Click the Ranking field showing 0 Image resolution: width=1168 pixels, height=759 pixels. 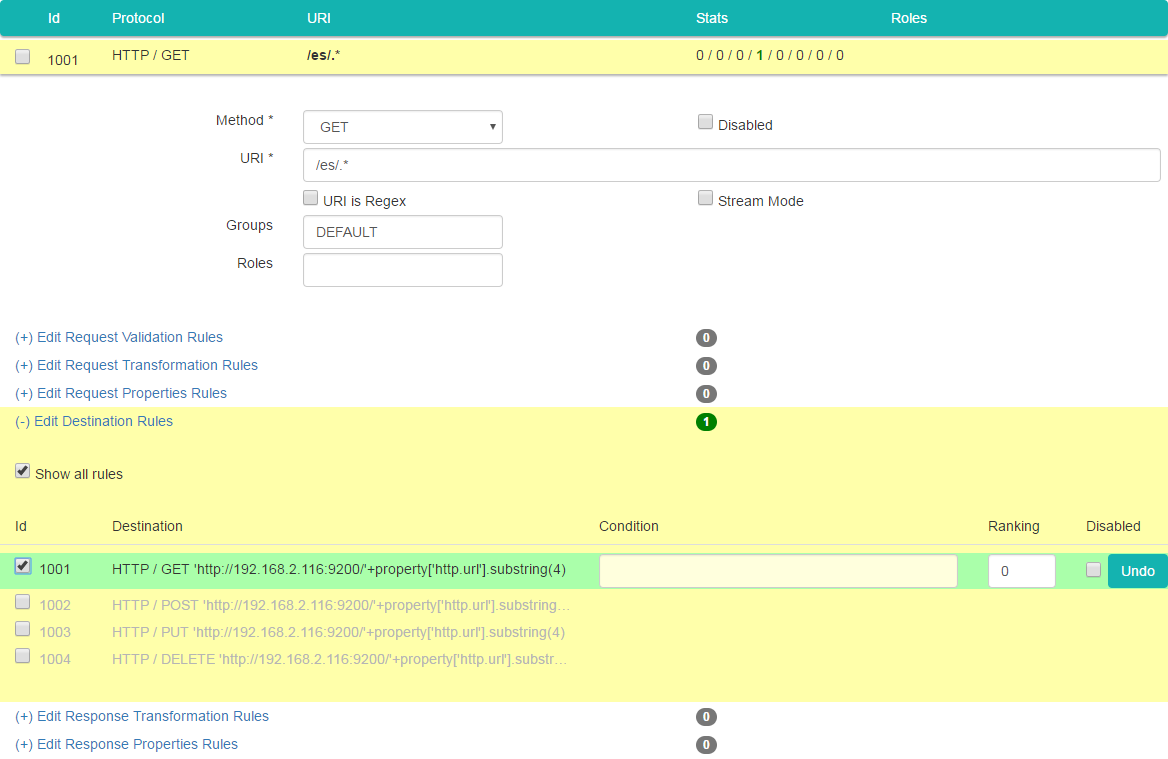click(x=1021, y=571)
